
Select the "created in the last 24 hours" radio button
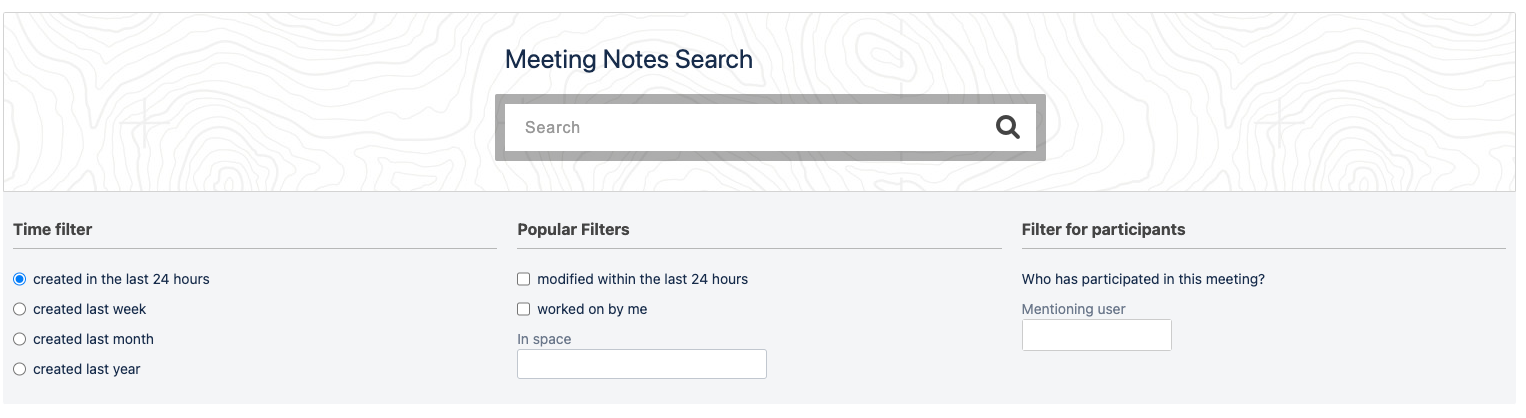click(x=20, y=279)
